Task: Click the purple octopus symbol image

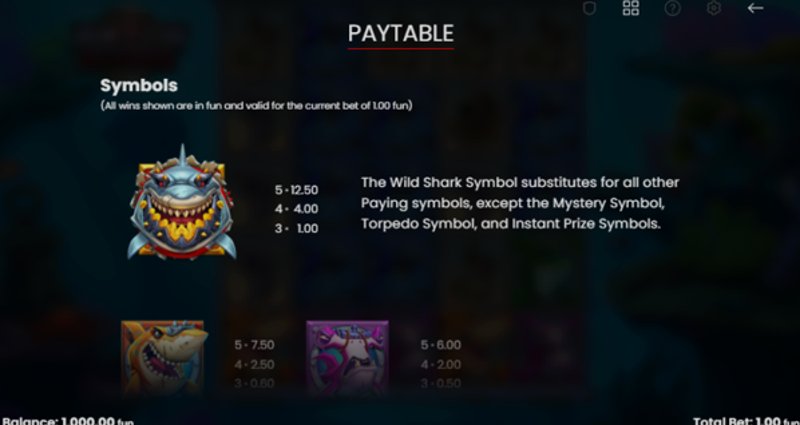Action: tap(347, 357)
